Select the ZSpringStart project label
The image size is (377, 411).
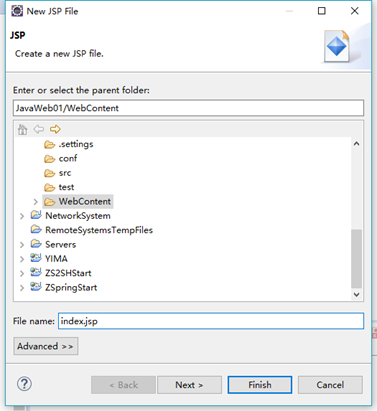point(71,288)
